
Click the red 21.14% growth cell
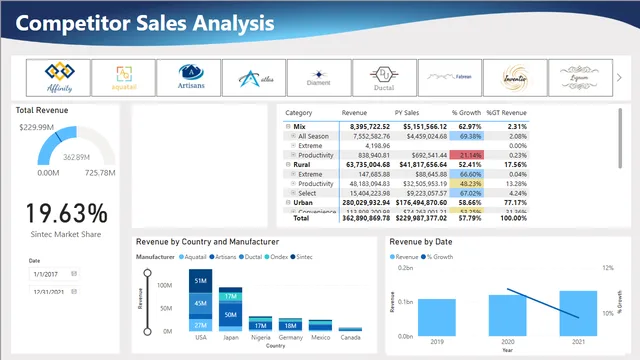tap(467, 155)
